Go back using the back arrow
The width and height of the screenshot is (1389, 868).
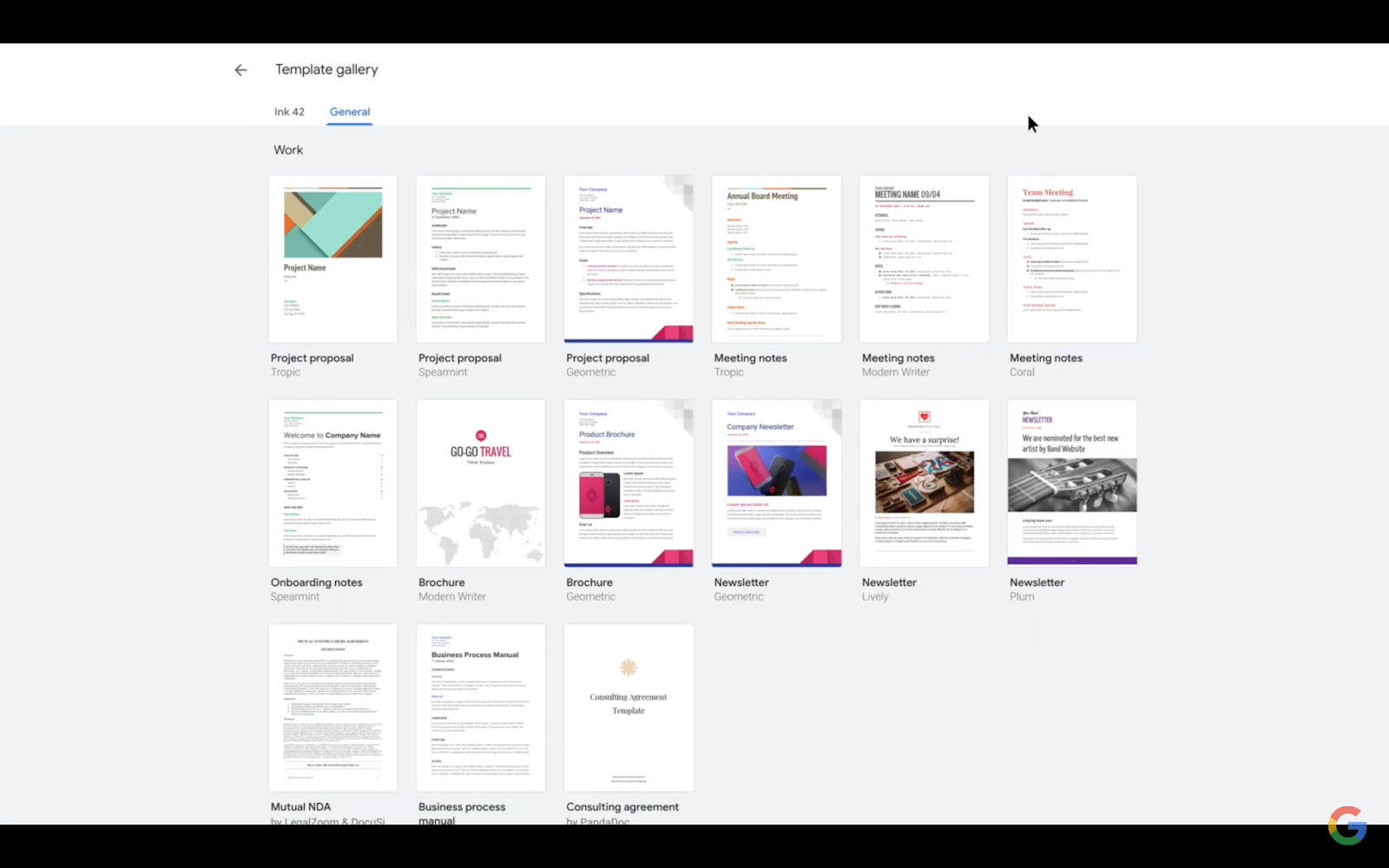point(240,69)
